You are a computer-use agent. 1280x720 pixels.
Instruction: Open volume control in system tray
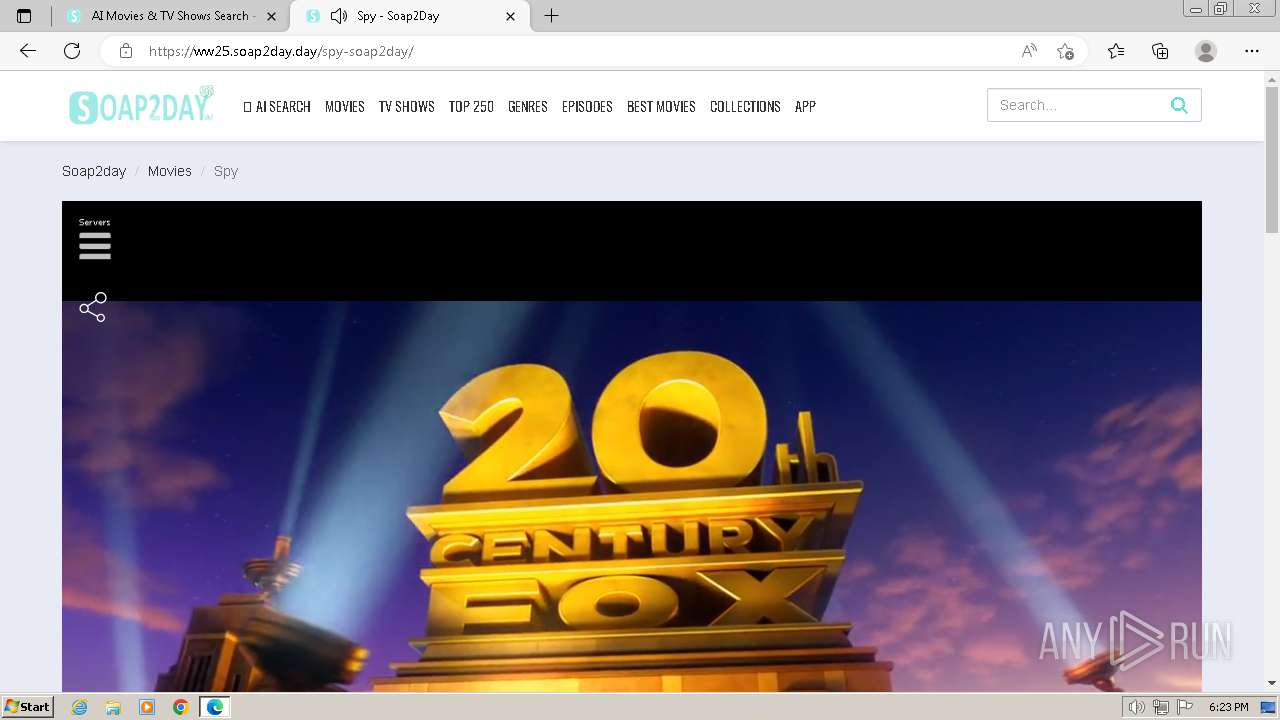point(1137,707)
